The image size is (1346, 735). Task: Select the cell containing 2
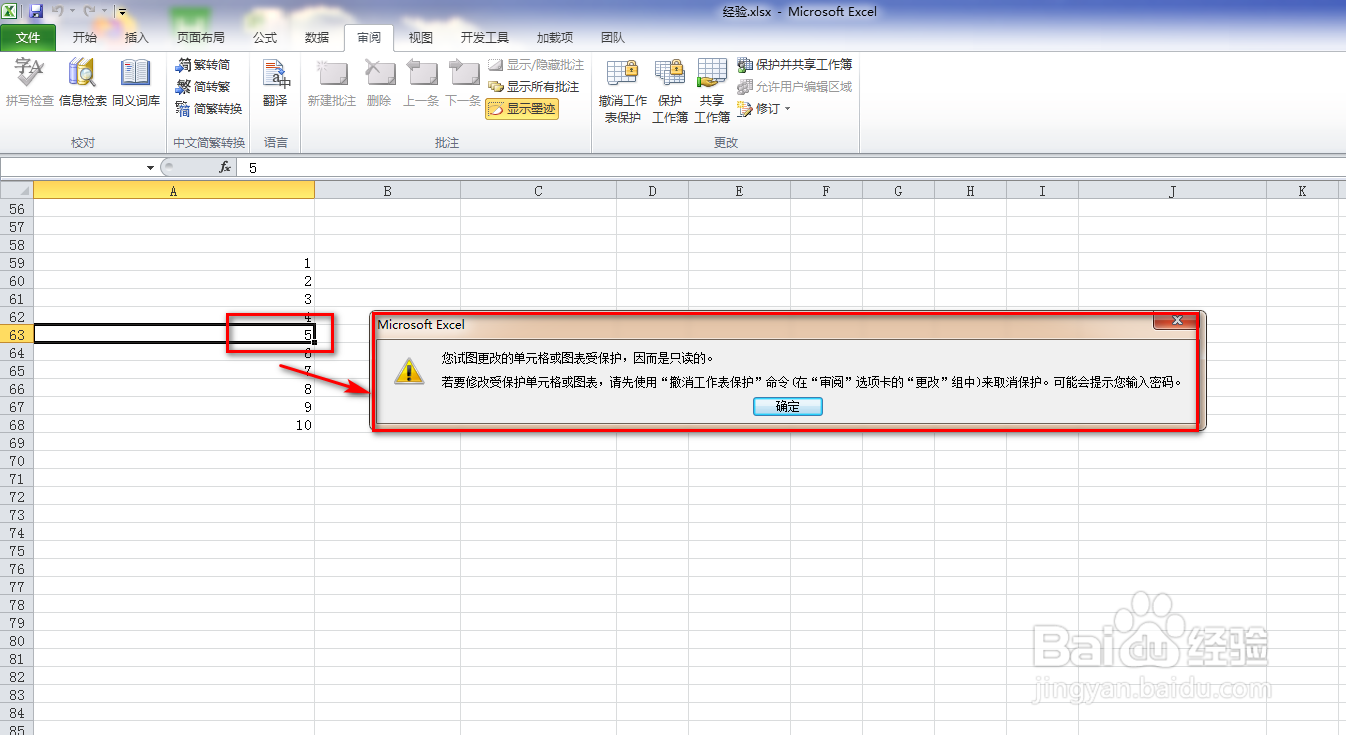coord(174,280)
